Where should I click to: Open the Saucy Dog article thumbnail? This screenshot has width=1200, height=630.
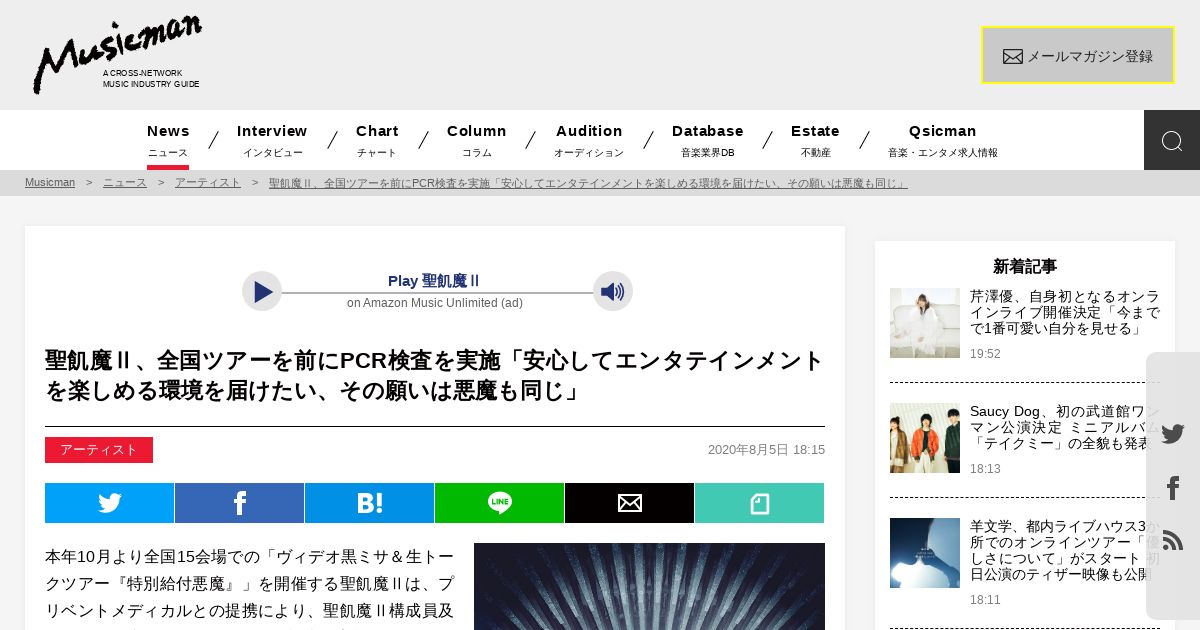[925, 438]
